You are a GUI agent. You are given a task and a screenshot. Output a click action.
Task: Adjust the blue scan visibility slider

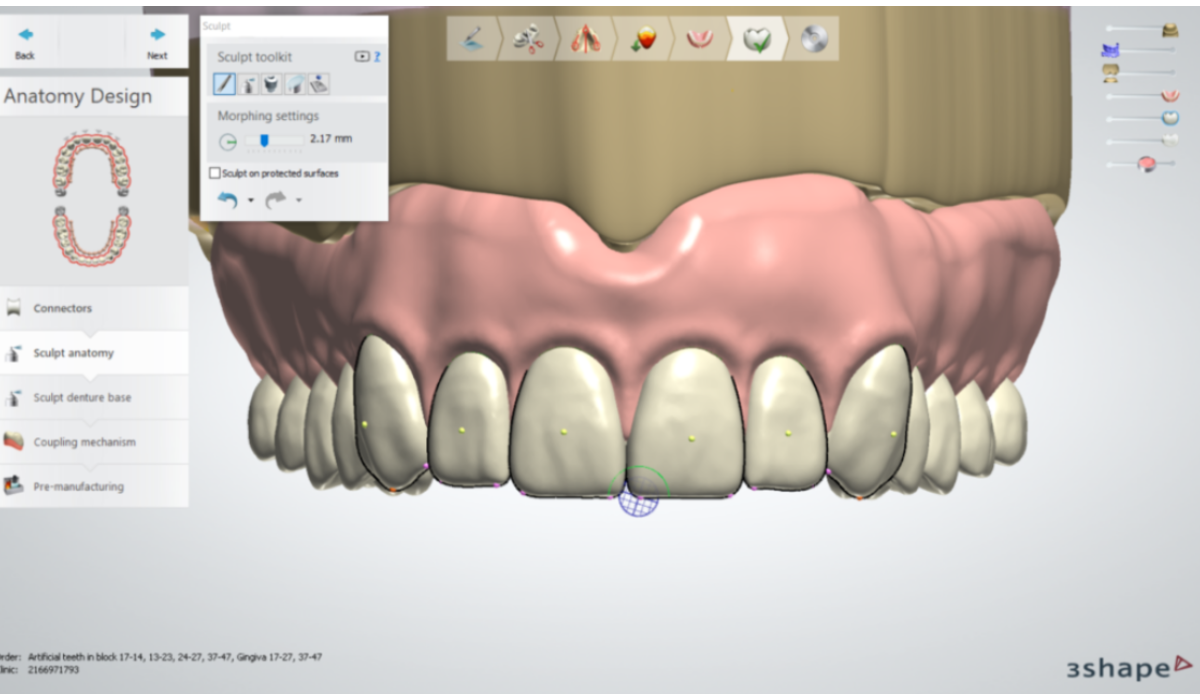tap(1109, 50)
